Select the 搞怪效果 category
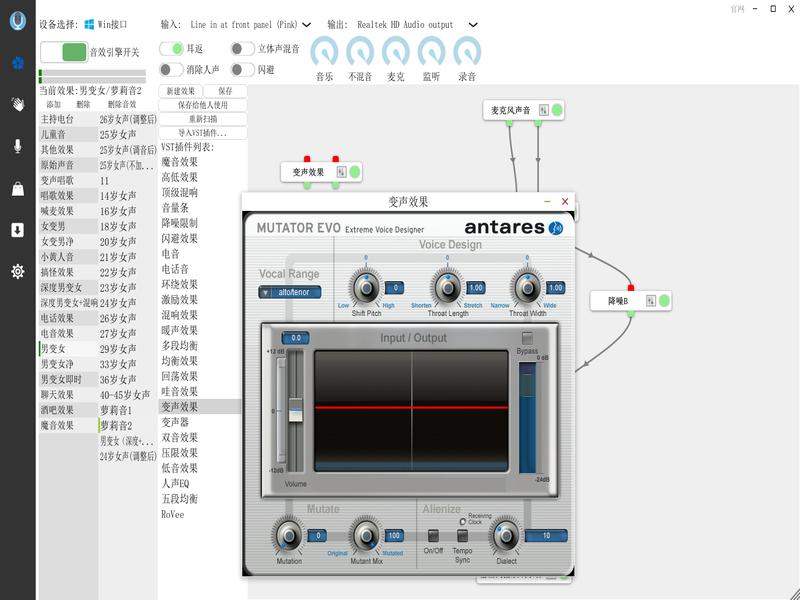800x600 pixels. pyautogui.click(x=68, y=272)
